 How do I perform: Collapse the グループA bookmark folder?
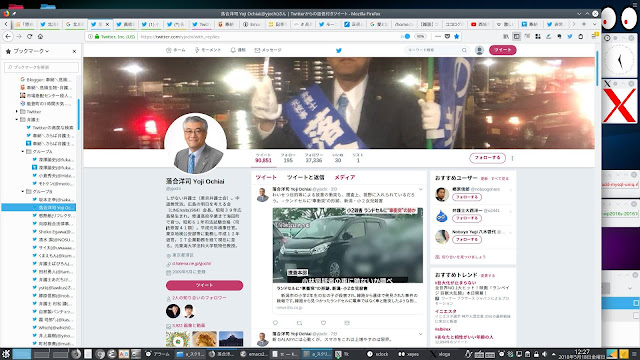23,151
